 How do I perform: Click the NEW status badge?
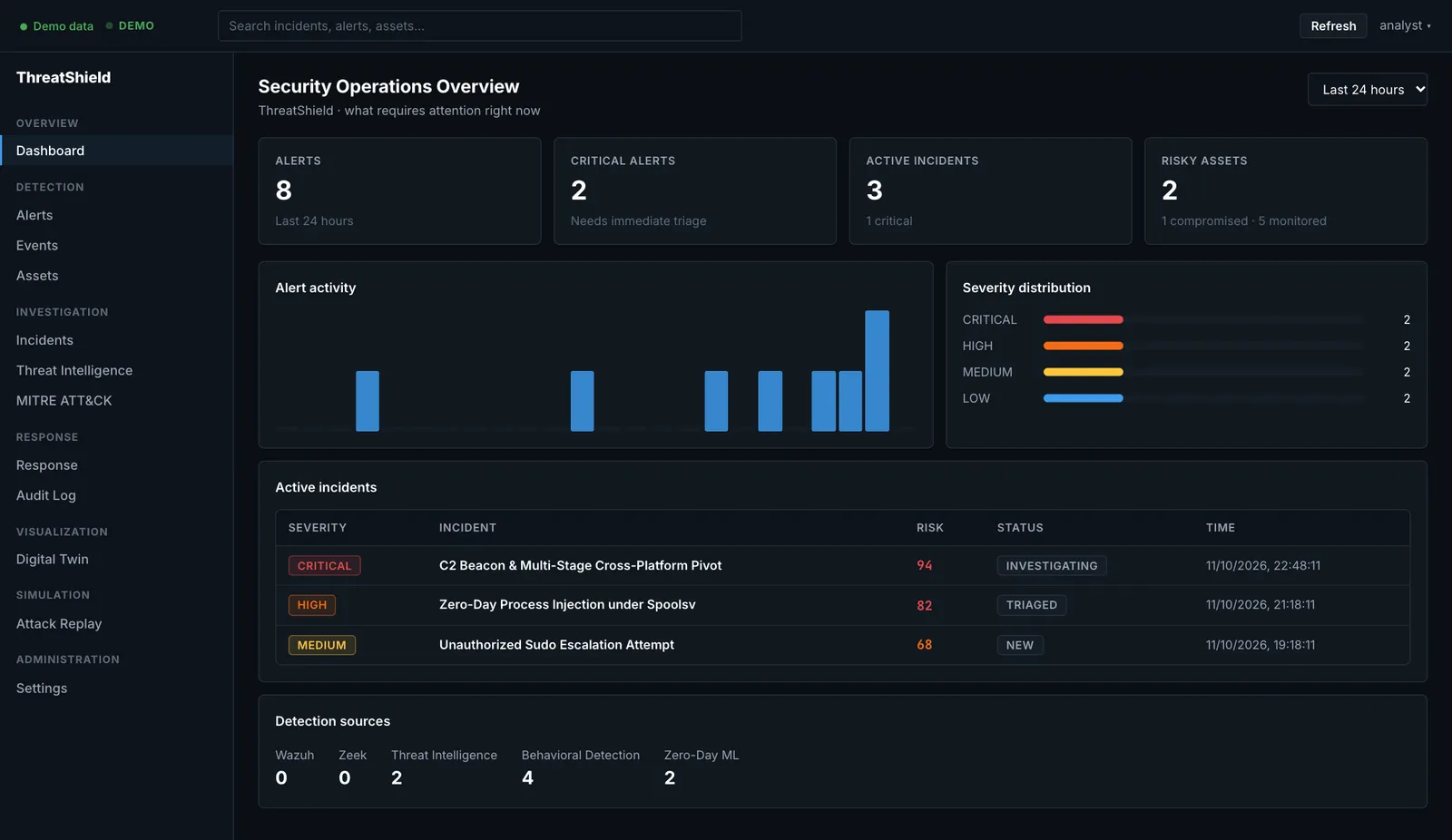[1020, 645]
